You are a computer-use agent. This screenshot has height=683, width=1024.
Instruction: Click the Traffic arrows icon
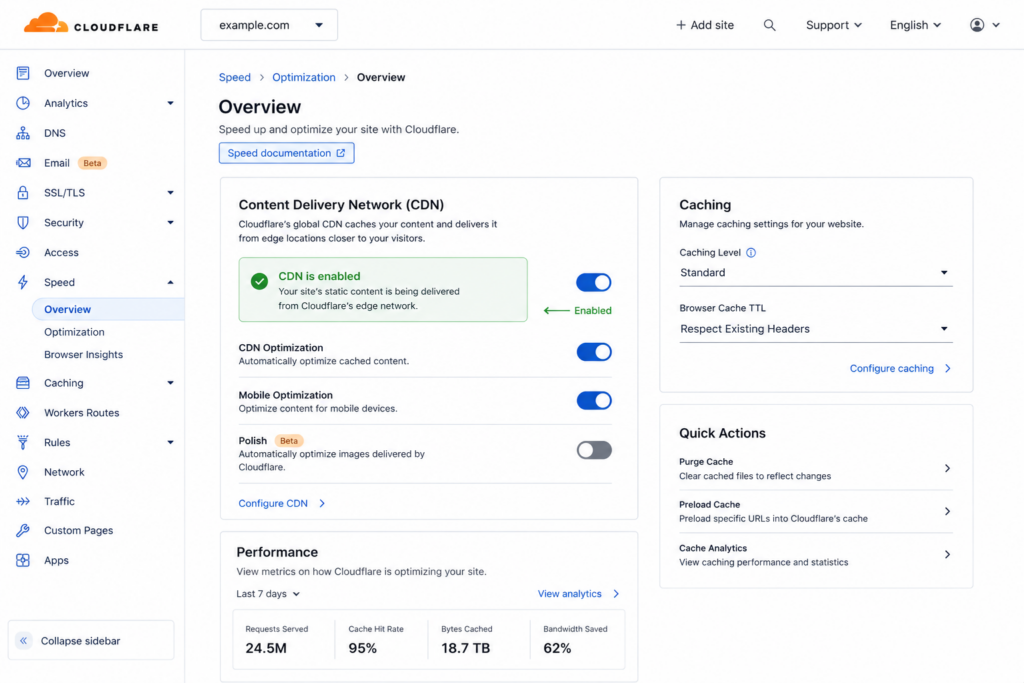23,501
